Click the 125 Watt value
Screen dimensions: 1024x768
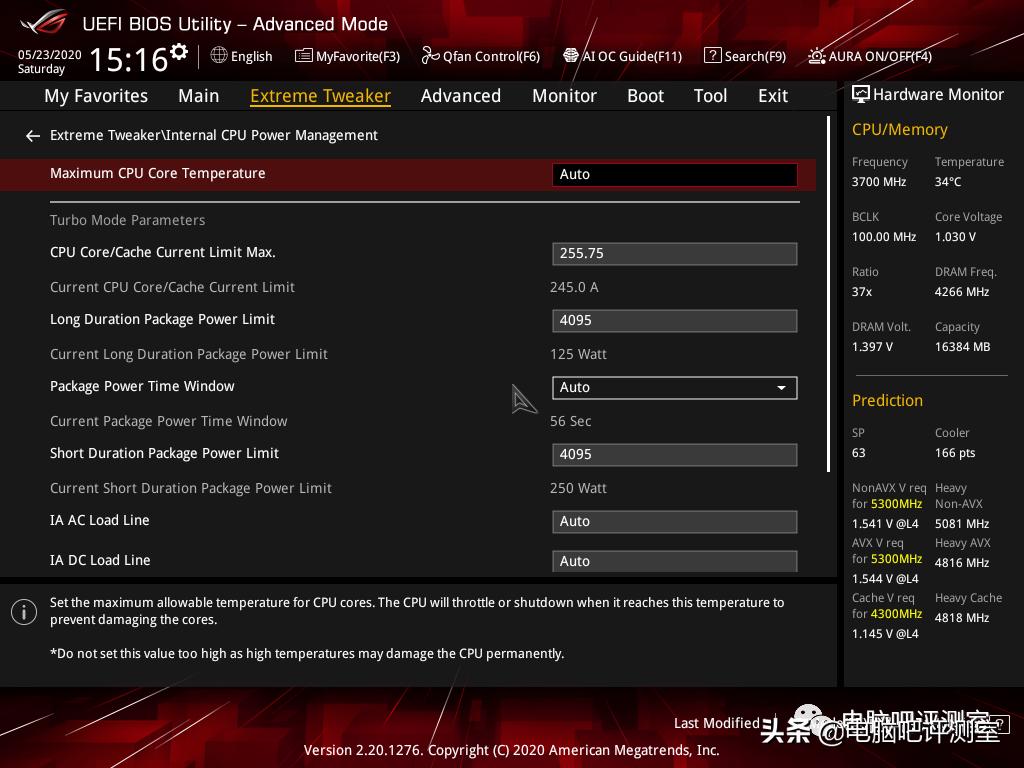(x=578, y=355)
